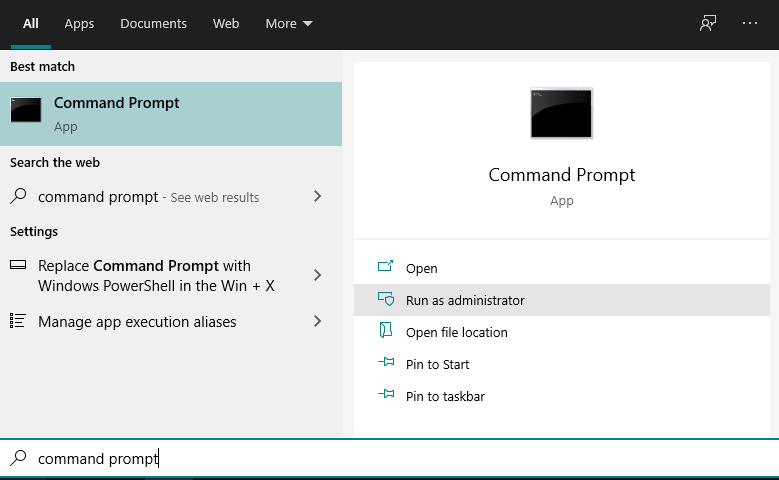Expand arrow for Replace Command Prompt setting

tap(317, 275)
